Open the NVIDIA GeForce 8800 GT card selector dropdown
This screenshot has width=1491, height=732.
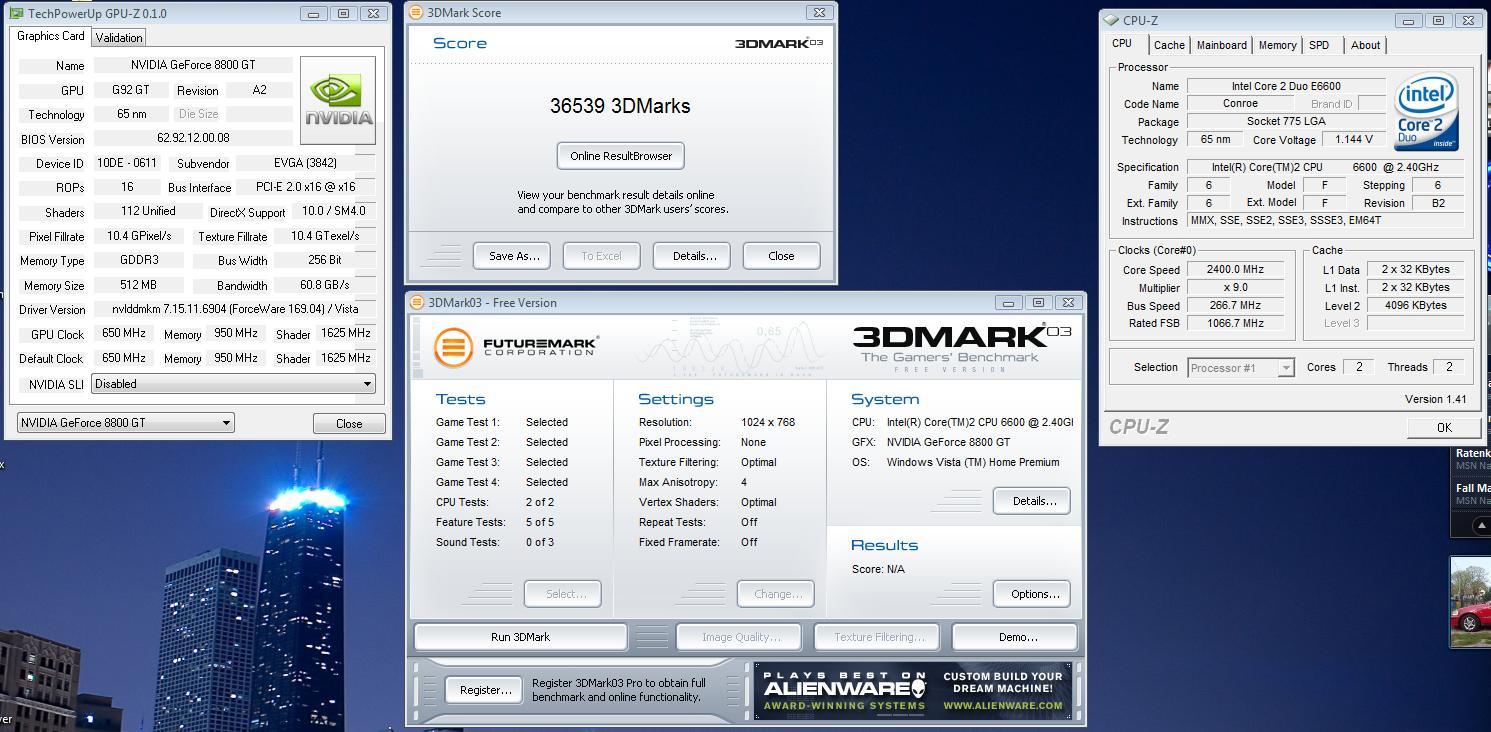coord(126,423)
